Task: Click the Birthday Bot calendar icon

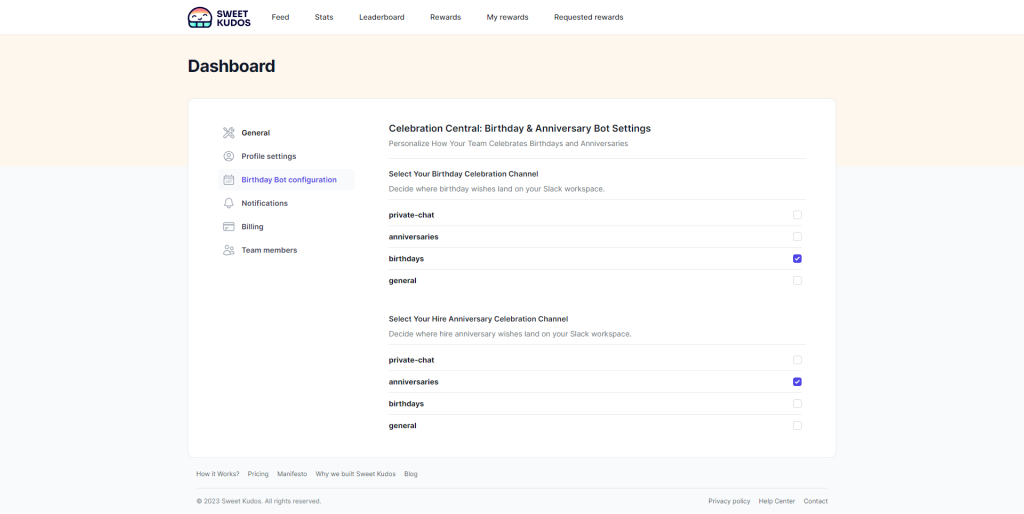Action: tap(229, 180)
